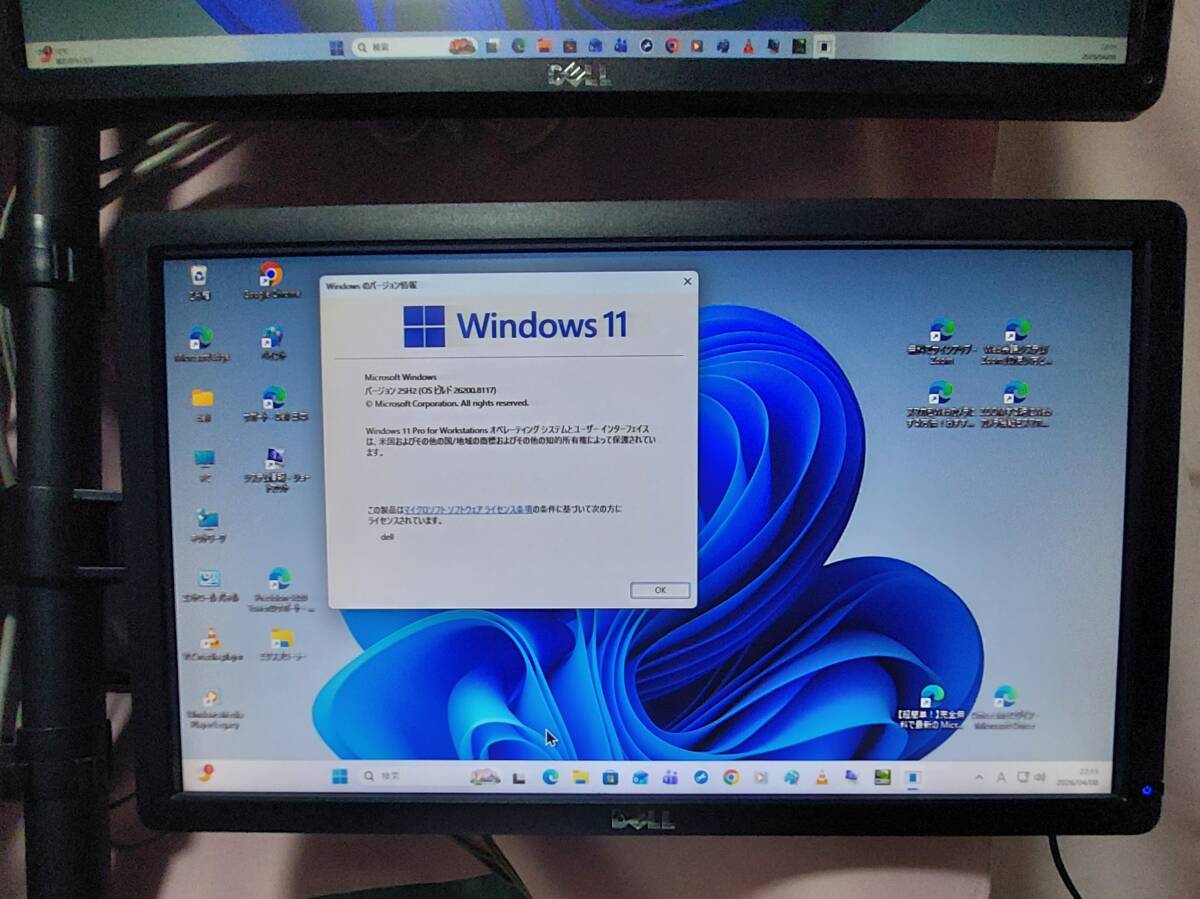Open the PC monitor icon on the desktop

tap(205, 465)
